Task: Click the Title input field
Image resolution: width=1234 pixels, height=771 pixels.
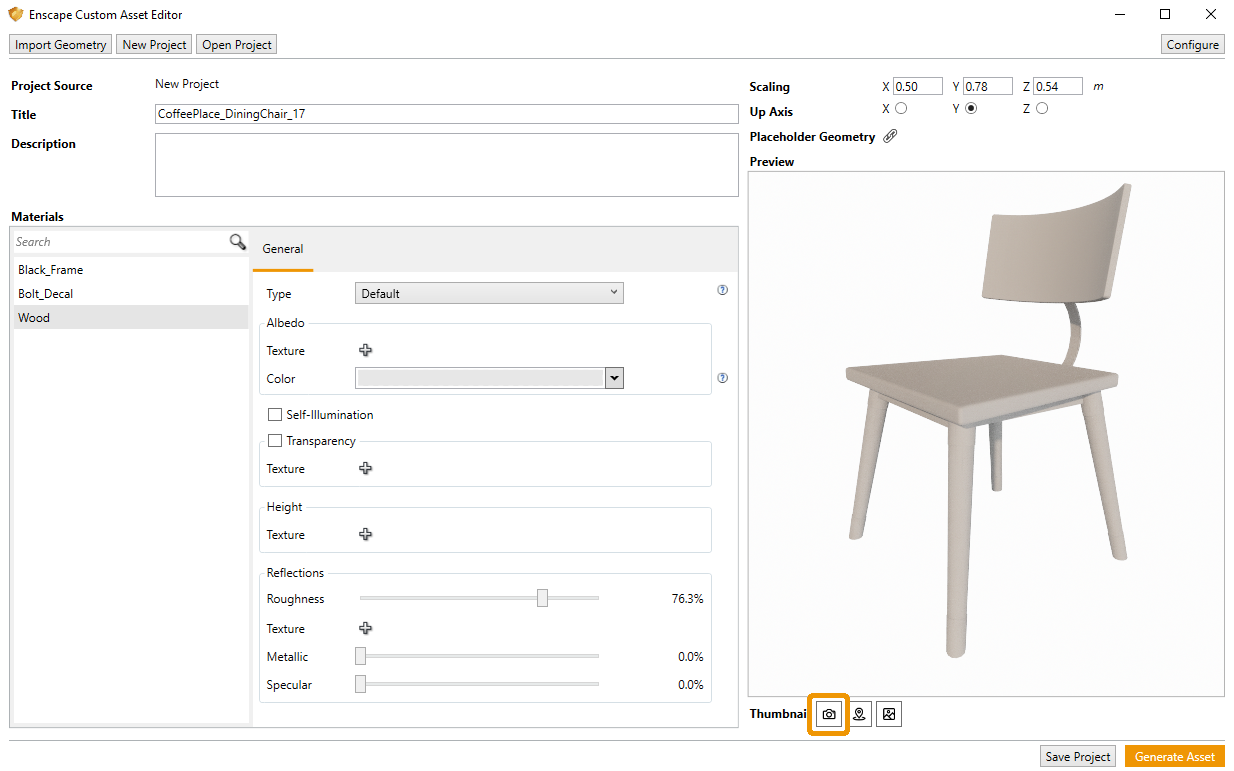Action: [x=446, y=113]
